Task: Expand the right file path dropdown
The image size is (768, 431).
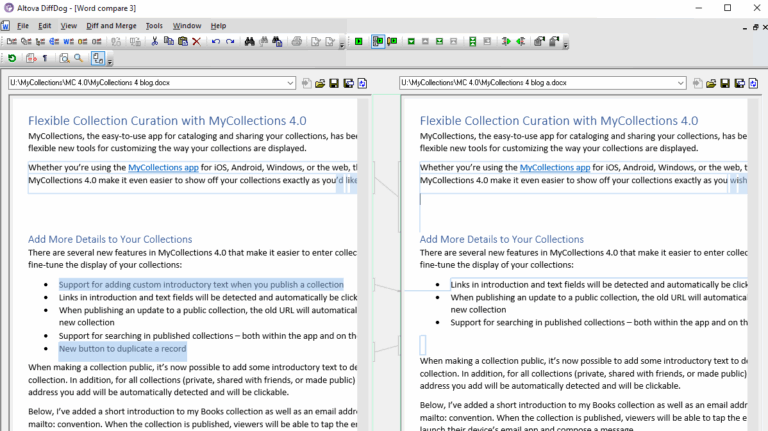Action: 680,83
